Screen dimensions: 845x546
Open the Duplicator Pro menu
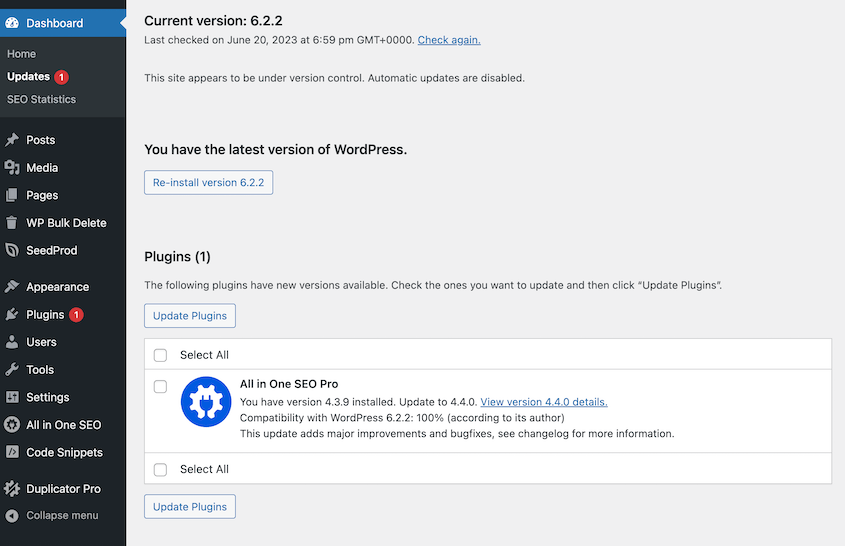(63, 489)
